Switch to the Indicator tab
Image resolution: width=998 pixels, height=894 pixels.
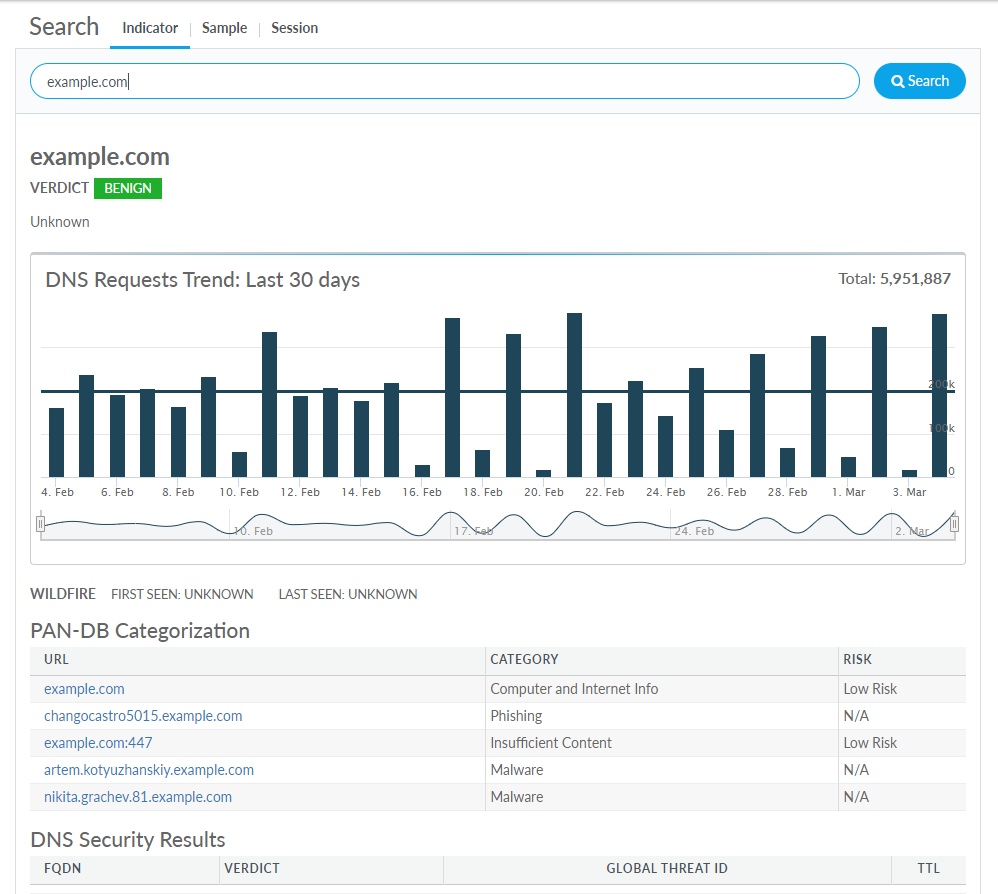150,28
